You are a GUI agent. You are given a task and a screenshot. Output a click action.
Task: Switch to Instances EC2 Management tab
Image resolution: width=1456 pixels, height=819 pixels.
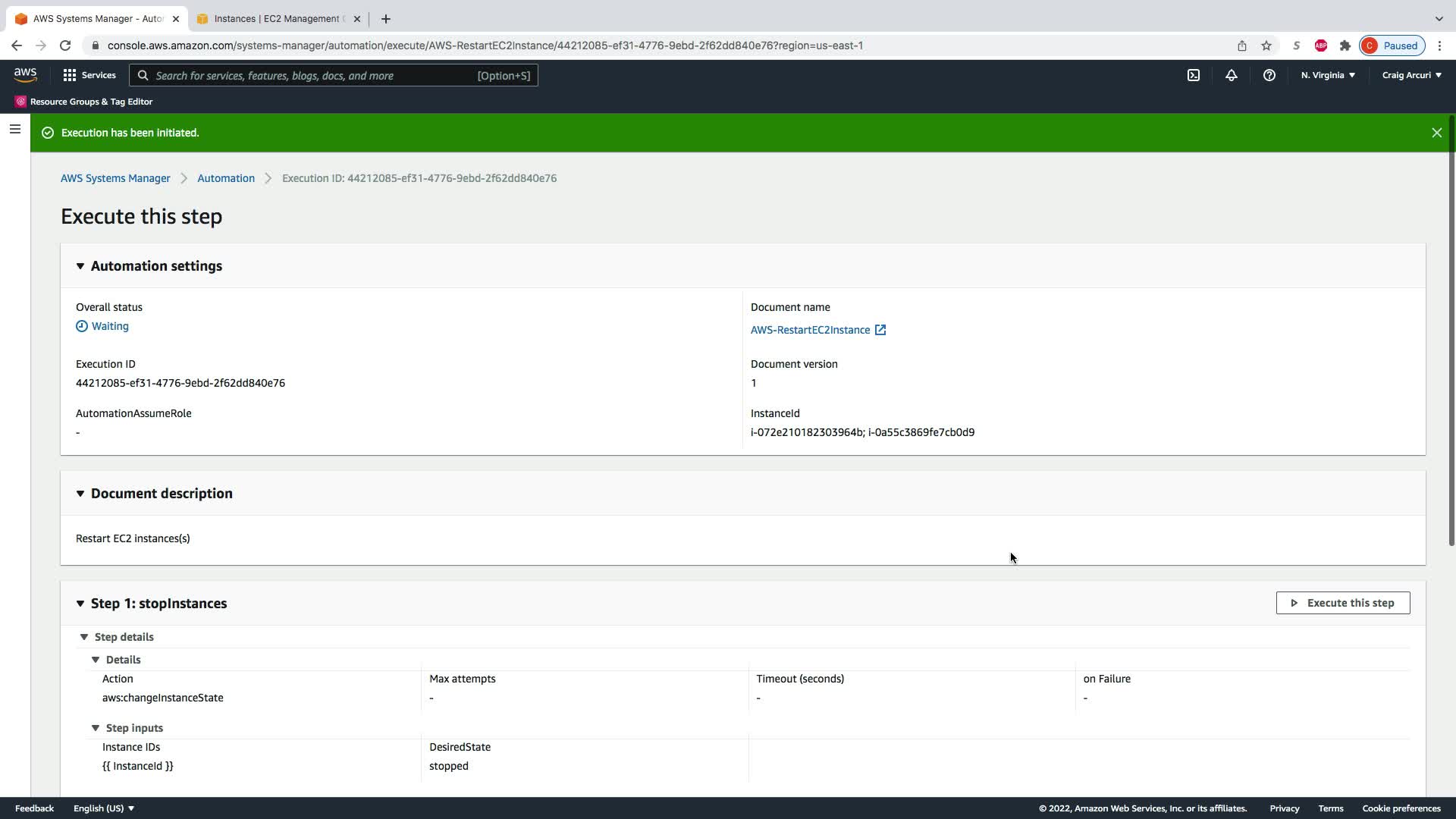278,19
